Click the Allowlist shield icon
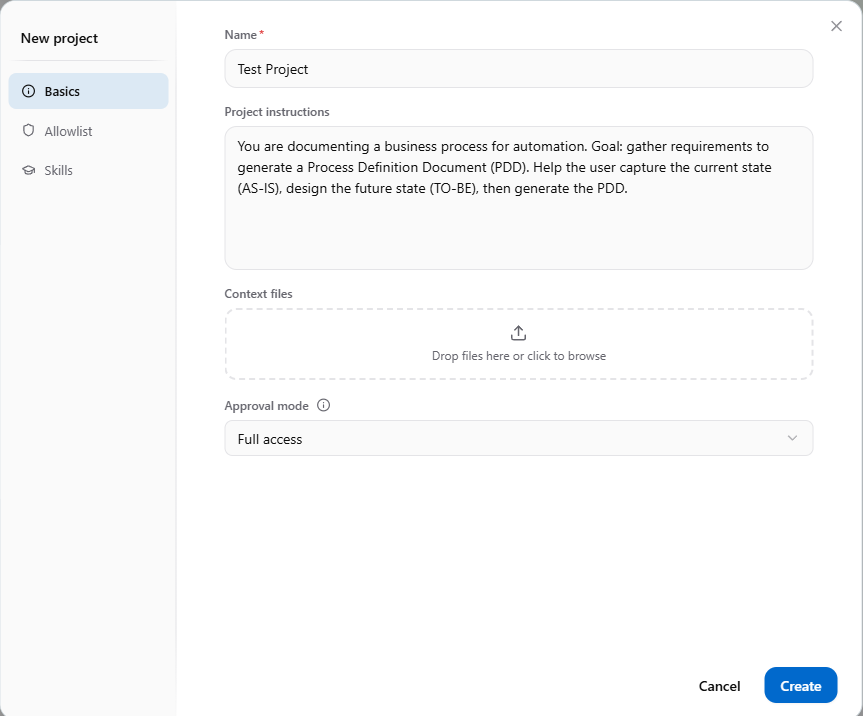This screenshot has height=716, width=863. [x=29, y=130]
